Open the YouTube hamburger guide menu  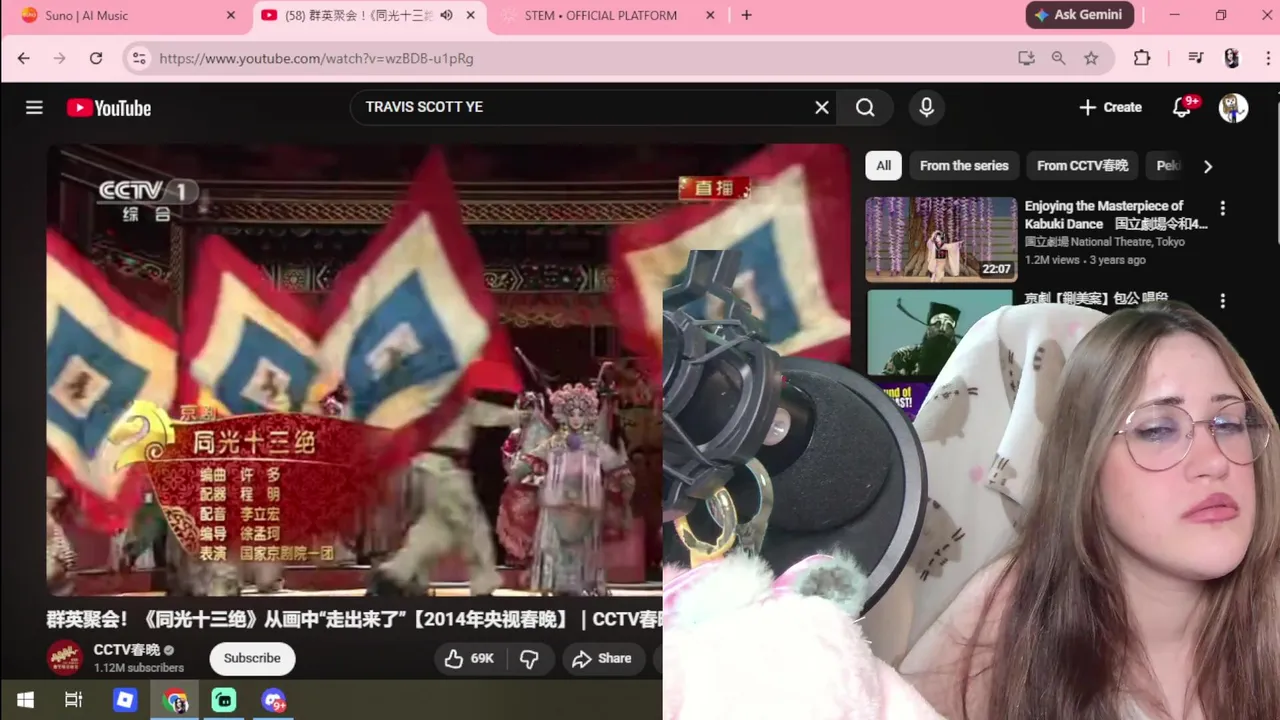click(34, 107)
